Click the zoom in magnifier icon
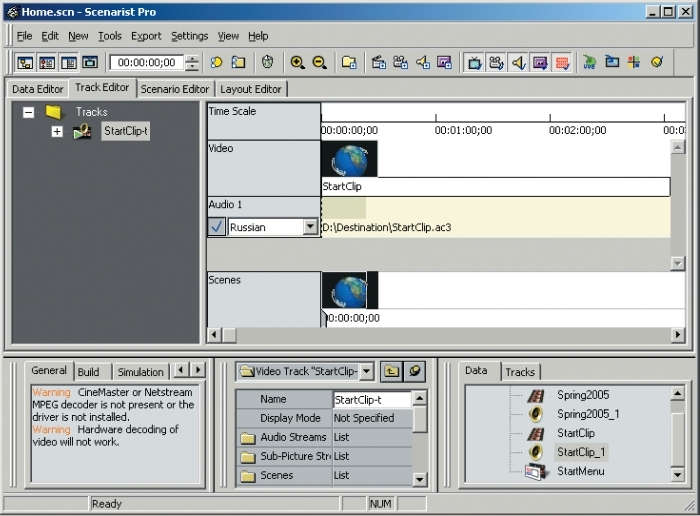Screen dimensions: 700x516 (x=297, y=62)
